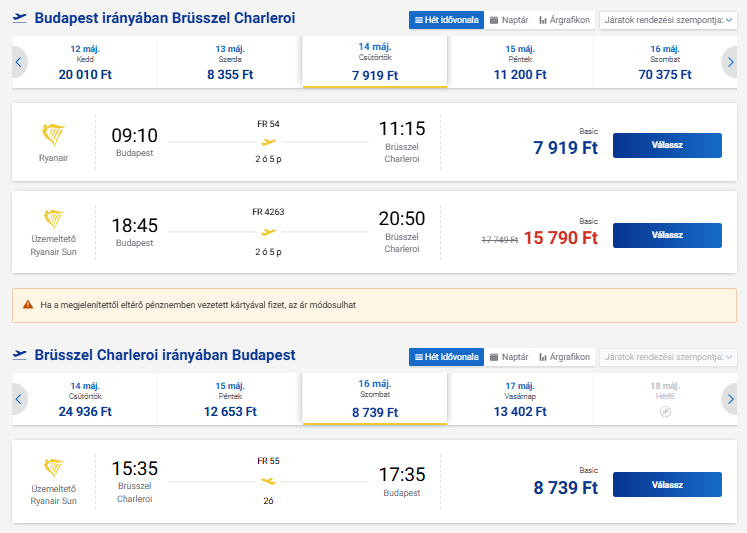Select return date 15 máj. Péntek
Screen dimensions: 747x533
[x=230, y=398]
